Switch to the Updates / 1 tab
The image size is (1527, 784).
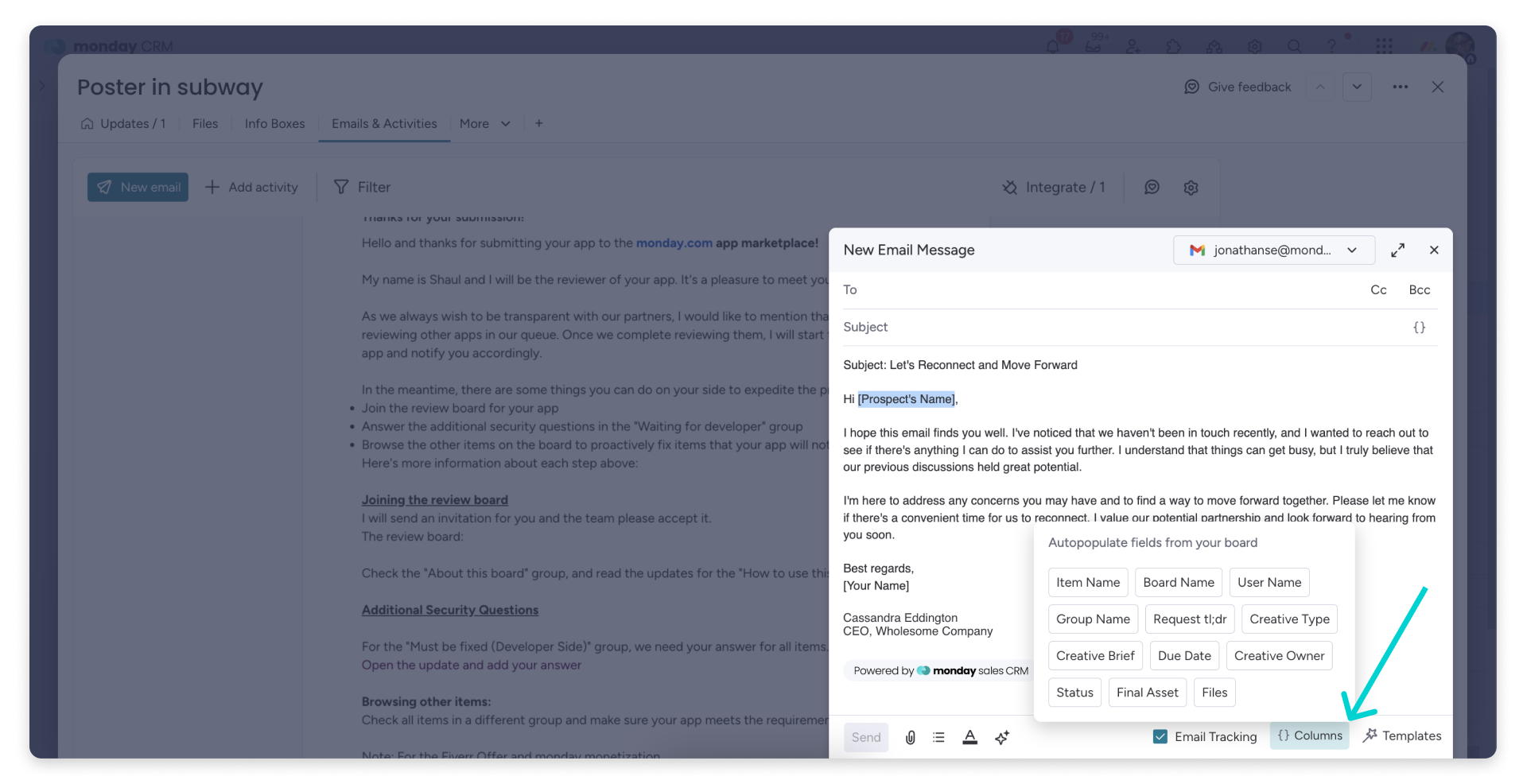123,123
